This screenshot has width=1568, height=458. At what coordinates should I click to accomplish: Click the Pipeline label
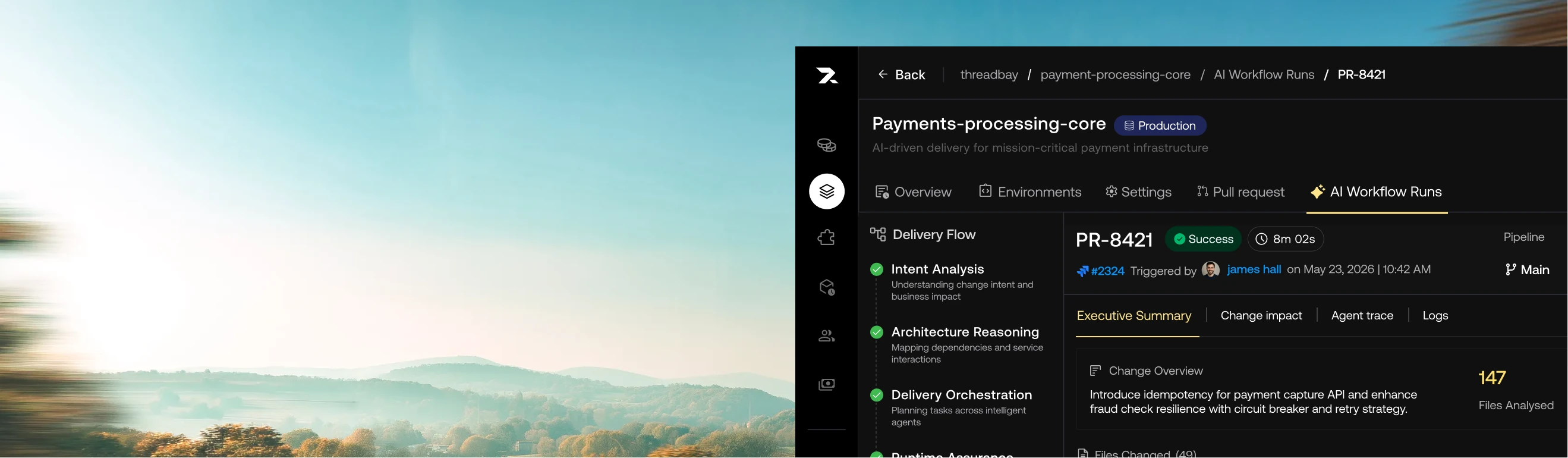1523,237
